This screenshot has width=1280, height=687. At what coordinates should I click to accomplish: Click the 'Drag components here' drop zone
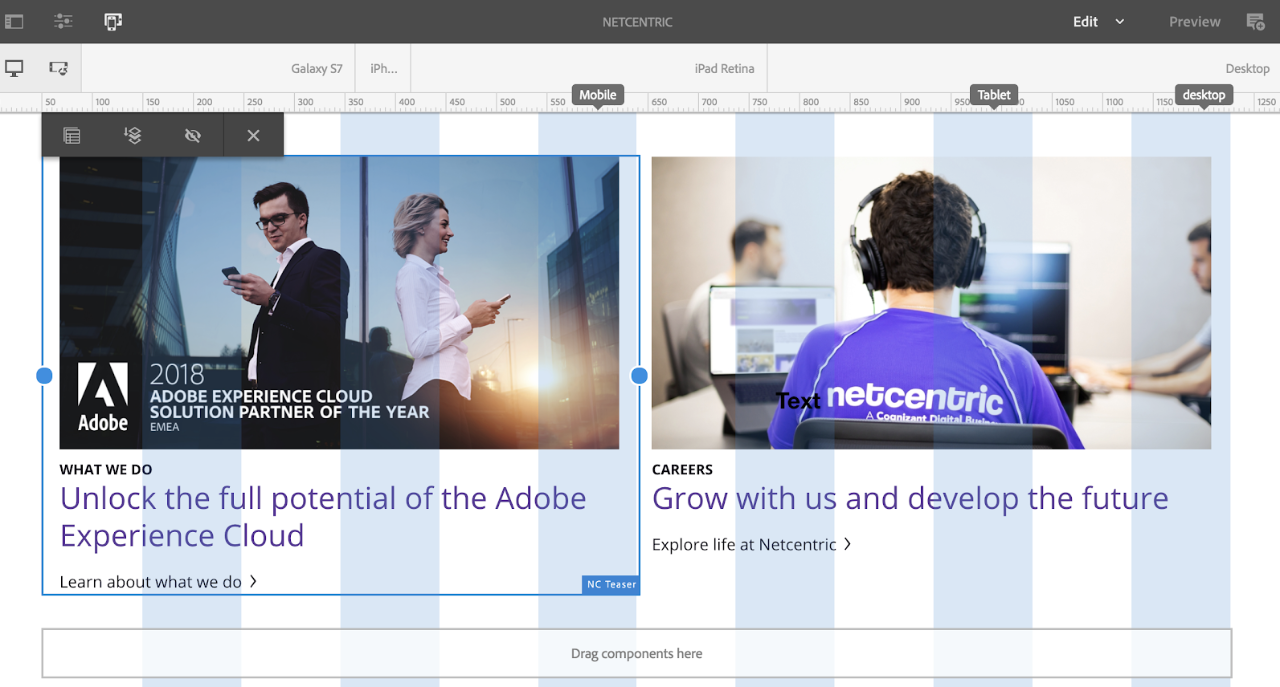(637, 653)
